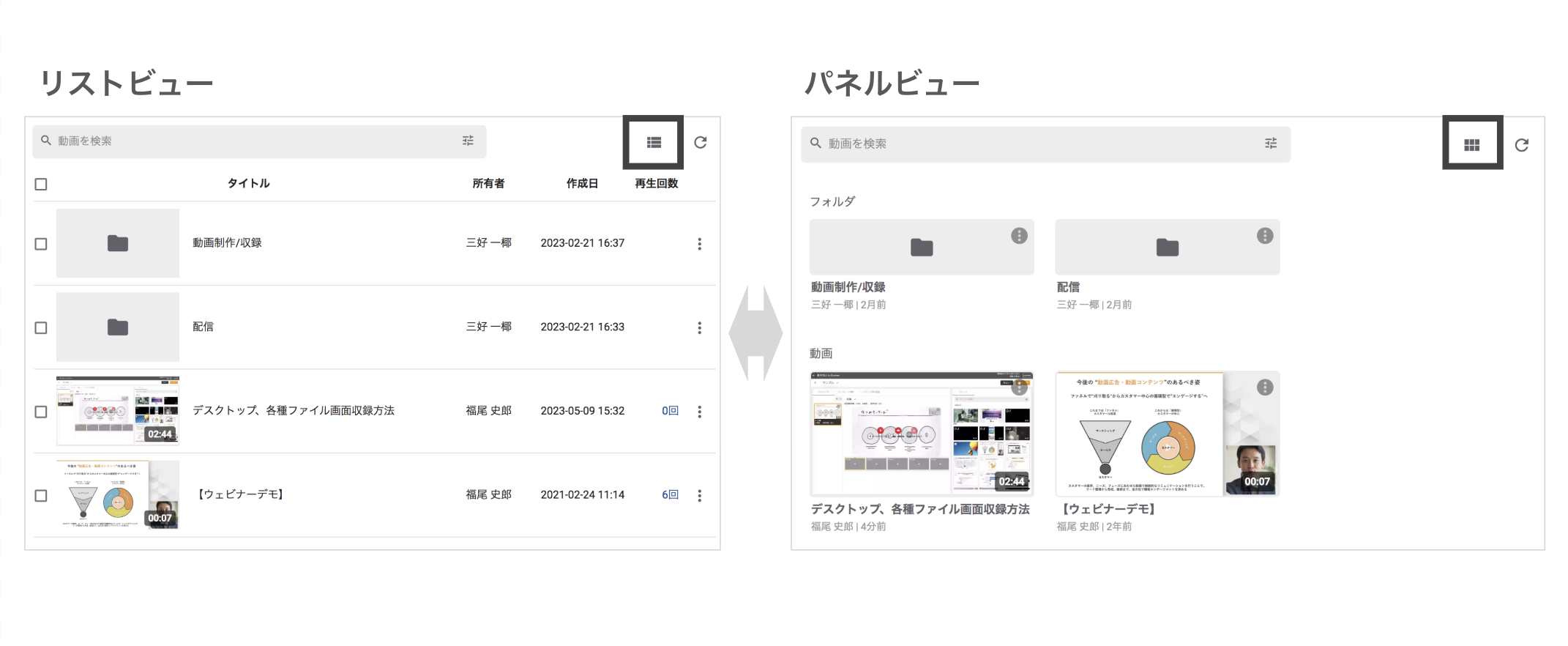This screenshot has height=646, width=1568.
Task: Click 6回 play count link
Action: [670, 495]
